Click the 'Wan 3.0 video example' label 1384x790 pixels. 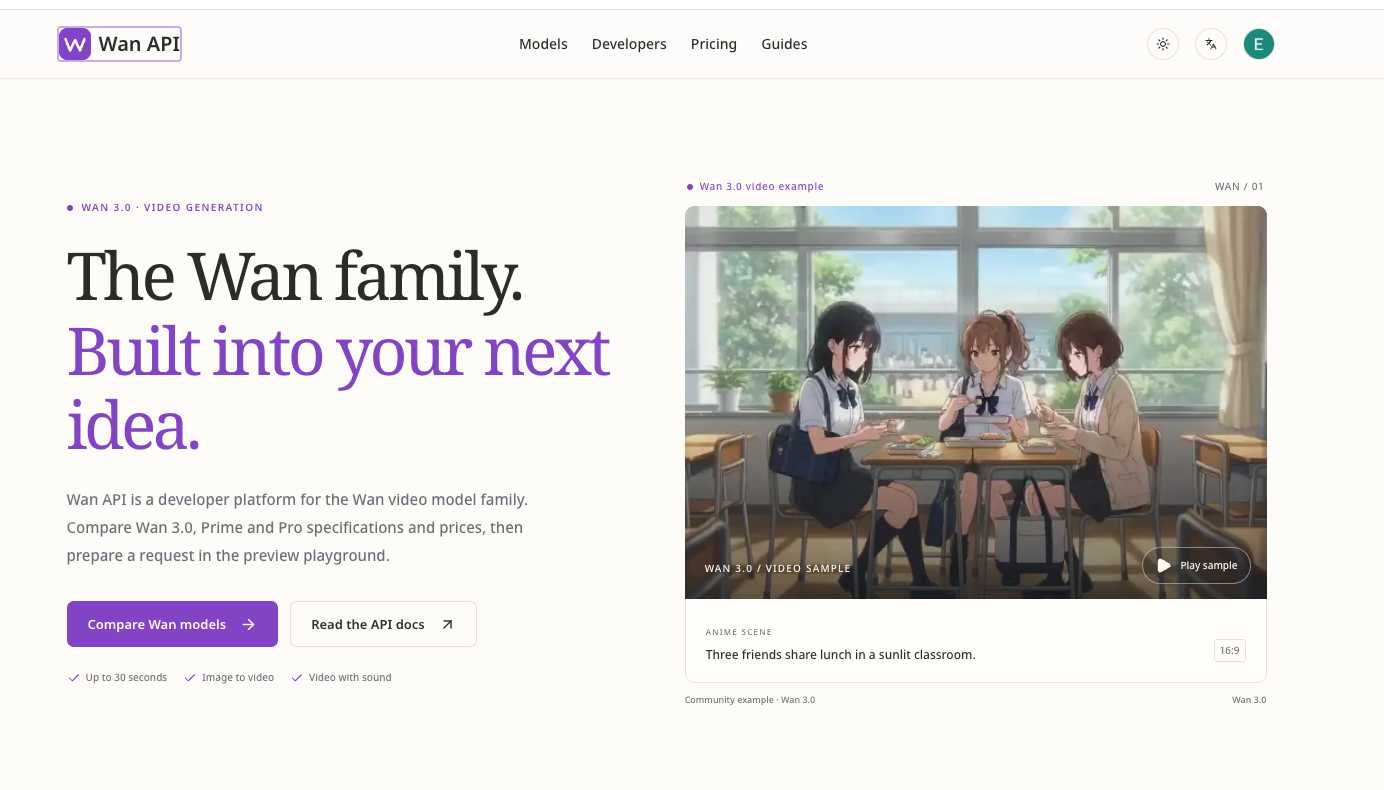[762, 187]
